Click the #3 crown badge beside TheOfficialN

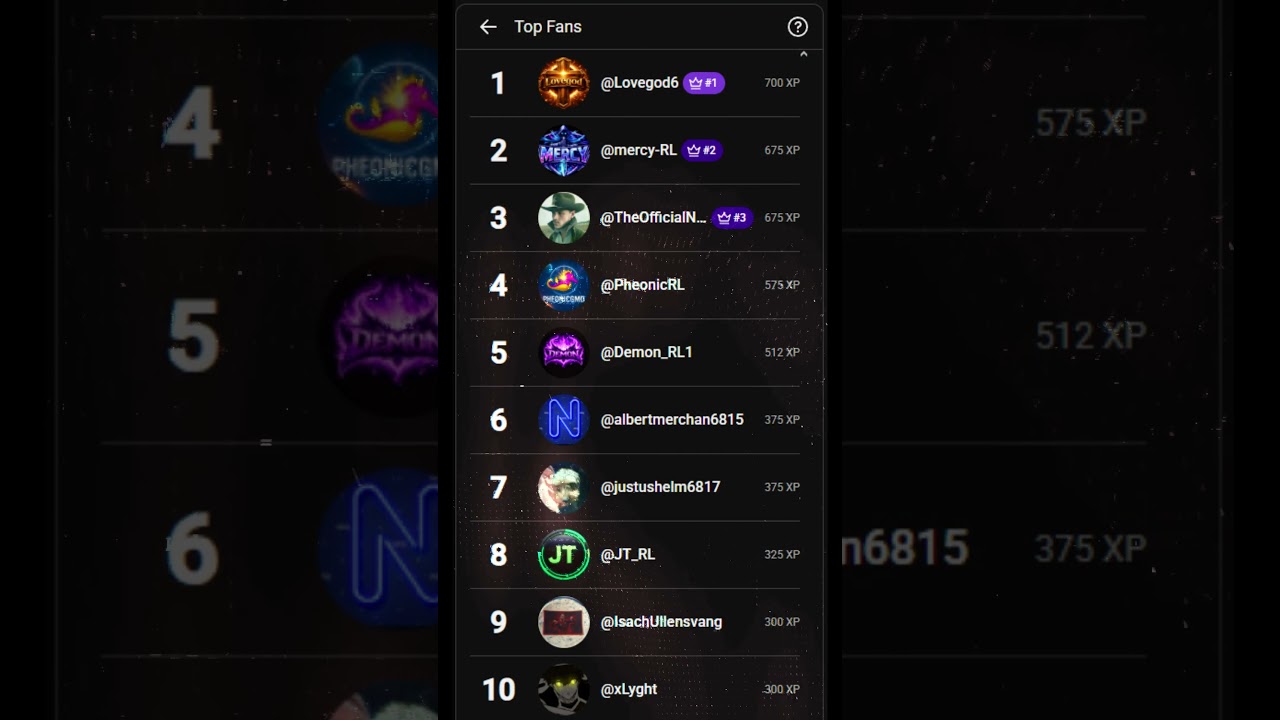732,217
